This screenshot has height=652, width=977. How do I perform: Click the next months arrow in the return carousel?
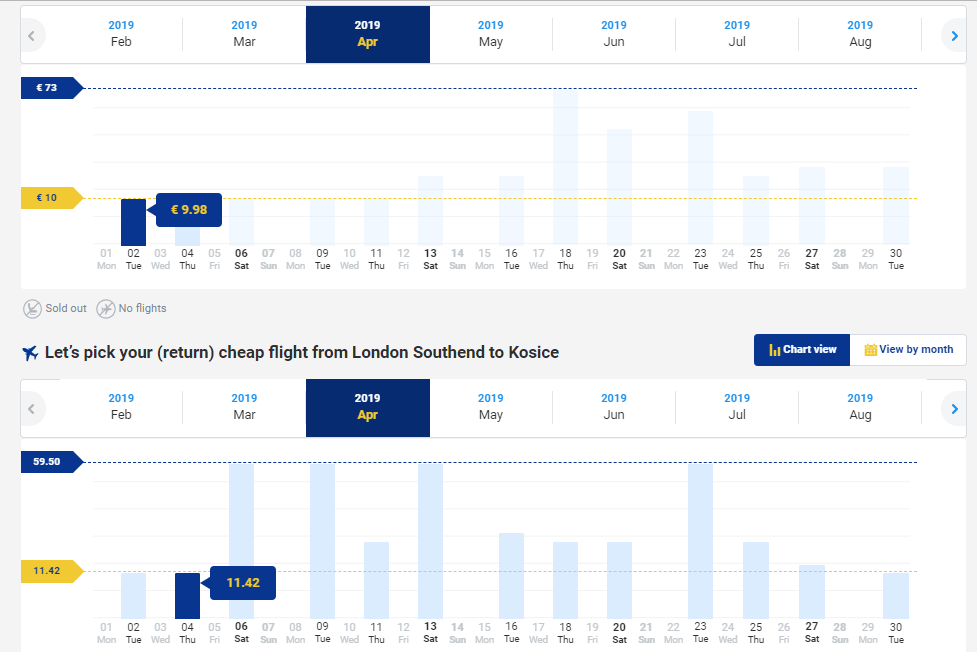pyautogui.click(x=954, y=409)
